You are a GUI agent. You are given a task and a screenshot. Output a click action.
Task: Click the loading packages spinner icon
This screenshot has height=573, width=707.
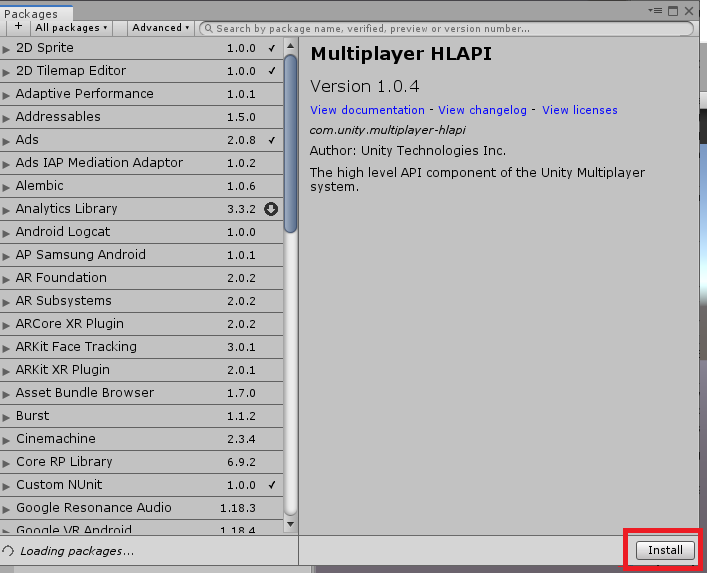(8, 551)
